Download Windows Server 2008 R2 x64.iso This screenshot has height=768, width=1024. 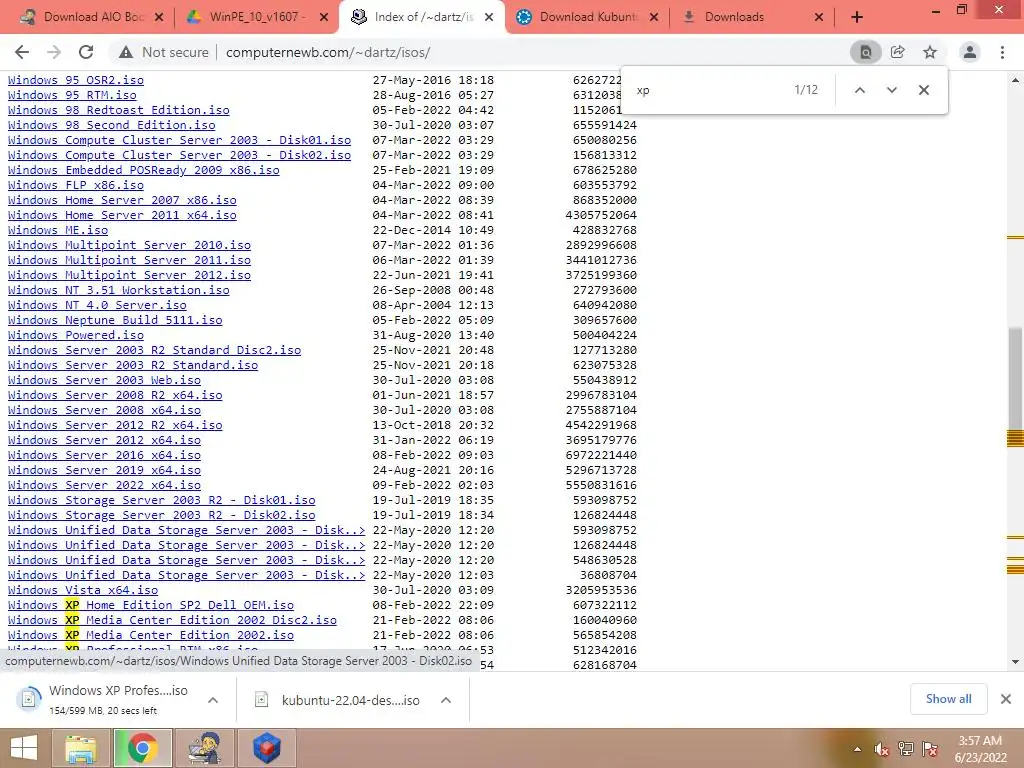[115, 396]
